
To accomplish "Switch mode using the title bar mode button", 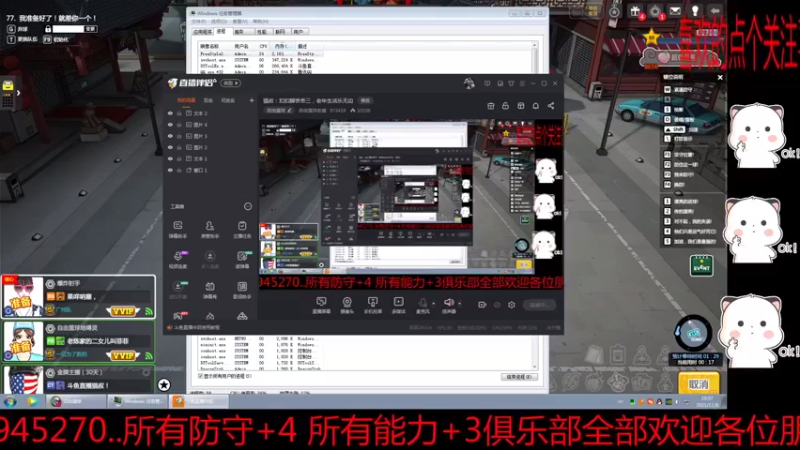I will pyautogui.click(x=231, y=83).
